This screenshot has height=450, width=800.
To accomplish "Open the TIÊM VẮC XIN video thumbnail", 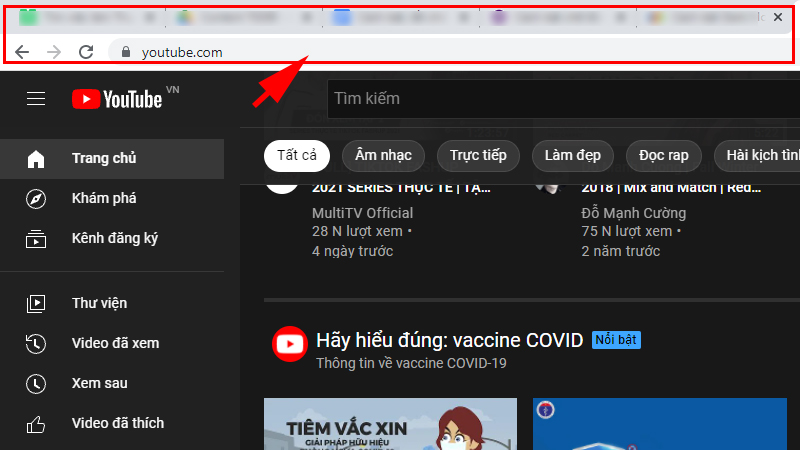I will click(390, 424).
